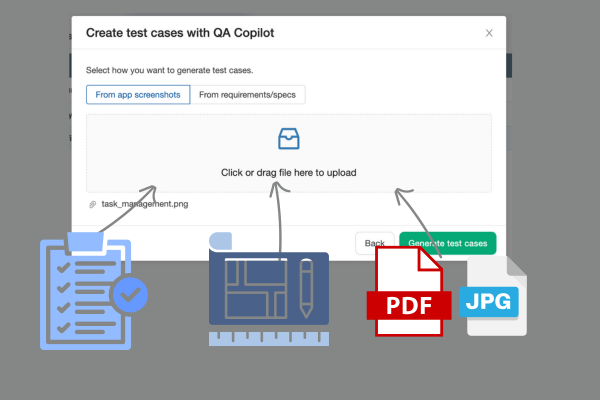The image size is (600, 400).
Task: Click the JPG file icon
Action: click(x=495, y=298)
